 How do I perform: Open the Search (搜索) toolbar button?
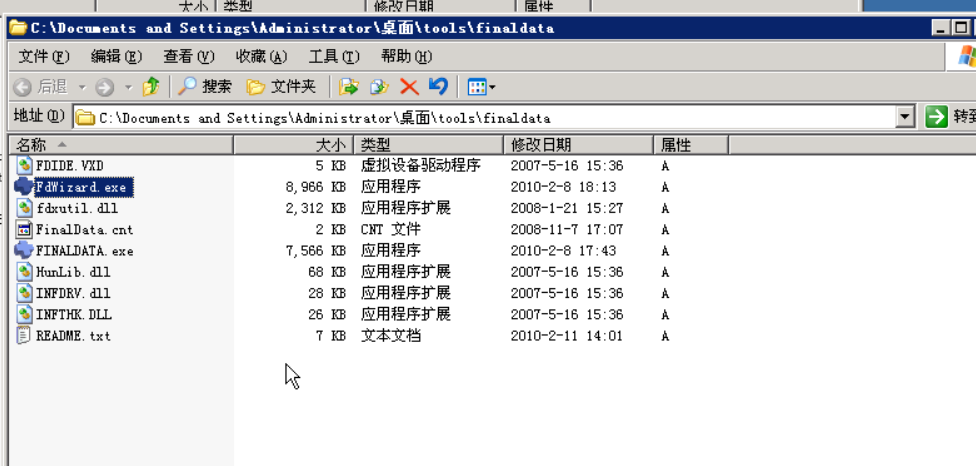coord(205,86)
